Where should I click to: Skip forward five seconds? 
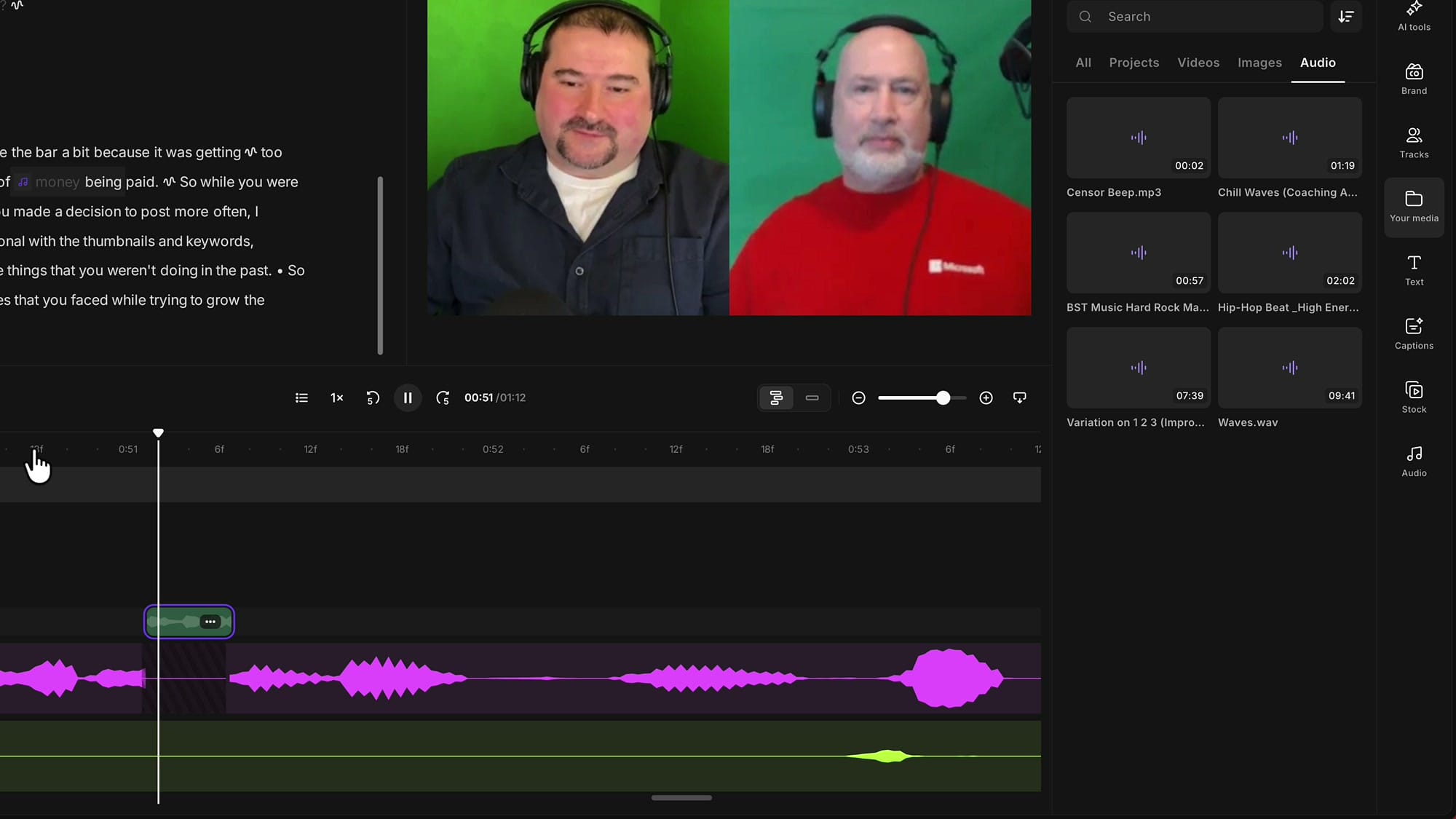[x=443, y=397]
